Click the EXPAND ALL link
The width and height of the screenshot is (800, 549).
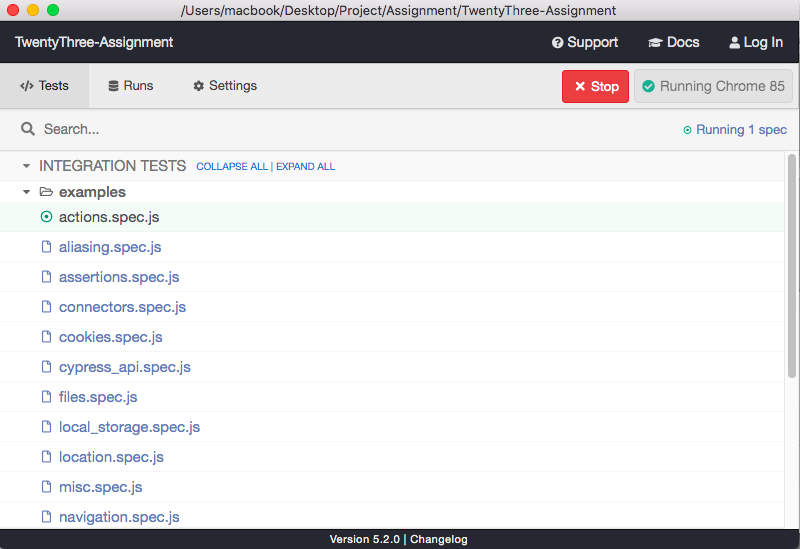(306, 166)
